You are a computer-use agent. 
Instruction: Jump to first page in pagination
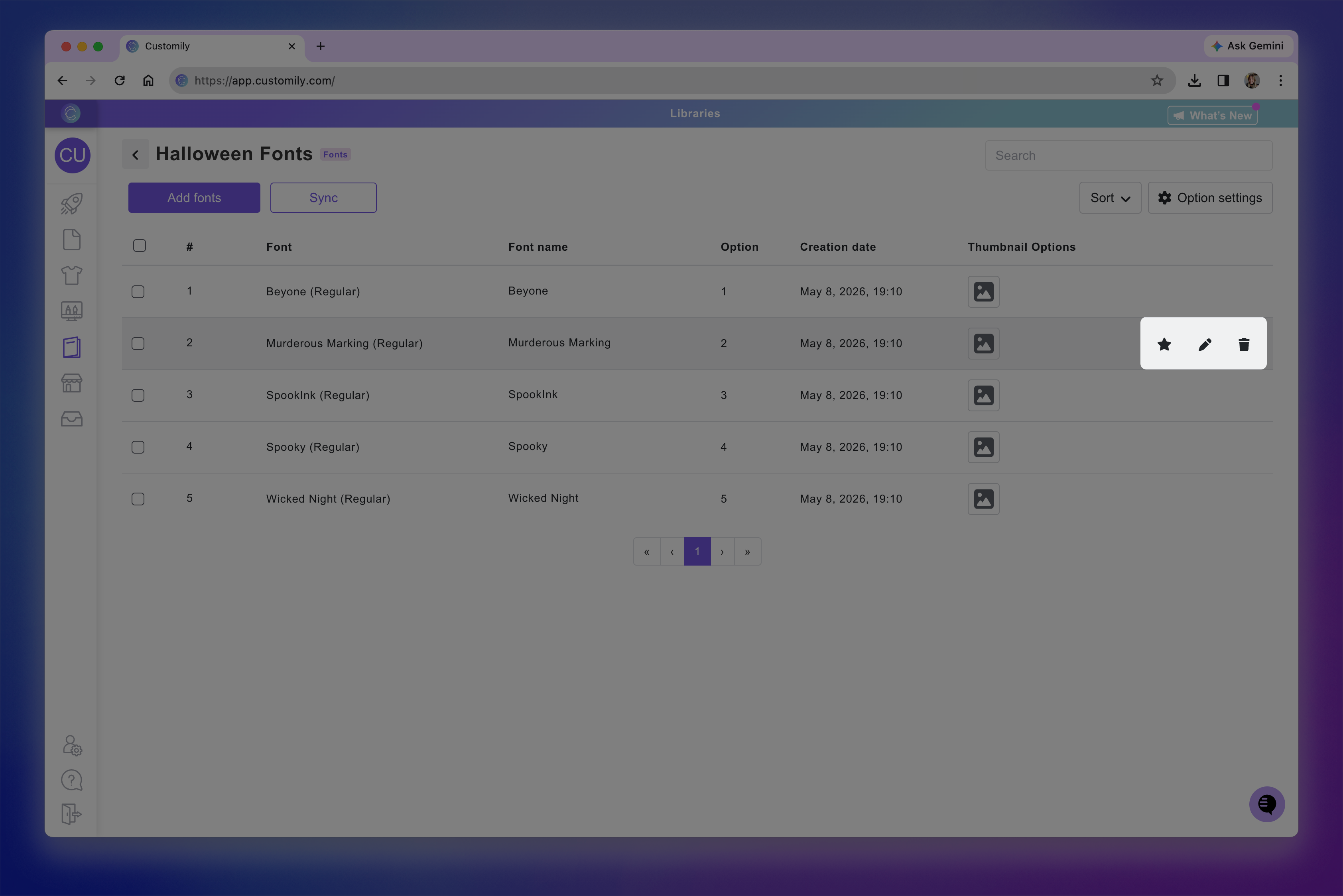click(x=647, y=551)
